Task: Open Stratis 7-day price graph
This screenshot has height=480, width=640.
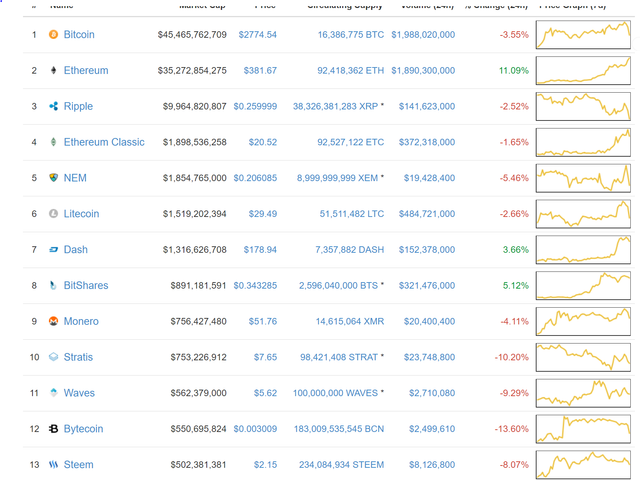Action: tap(583, 357)
